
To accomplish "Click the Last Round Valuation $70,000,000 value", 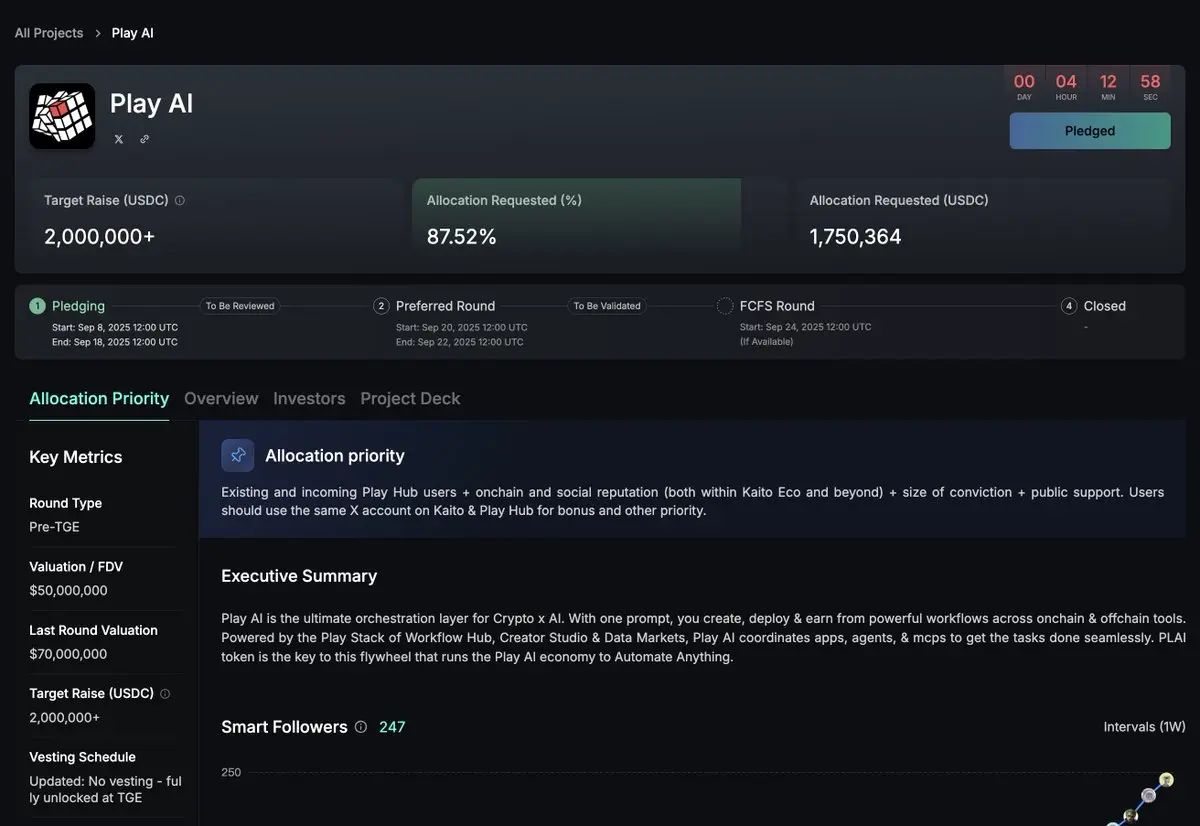I will coord(68,654).
